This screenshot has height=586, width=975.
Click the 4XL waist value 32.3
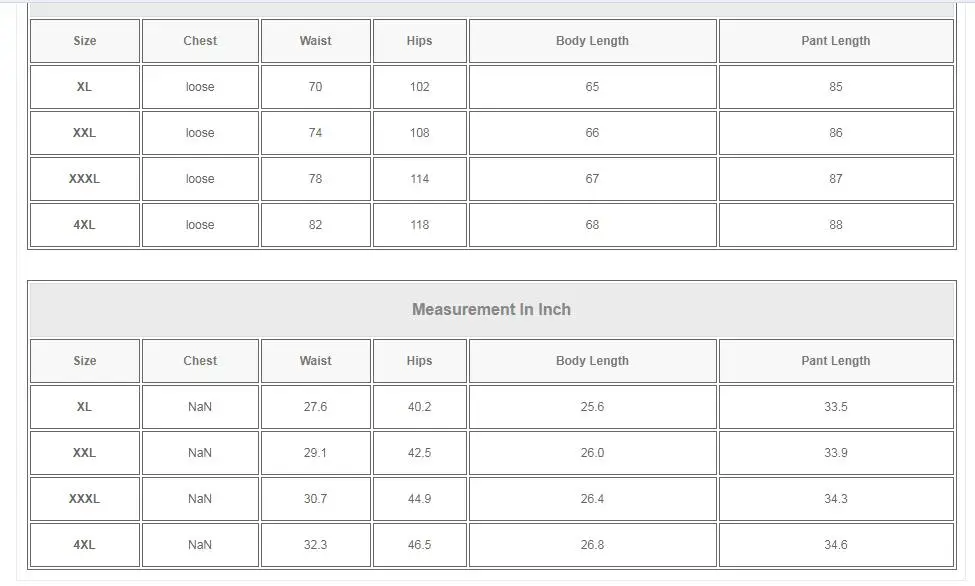coord(316,545)
